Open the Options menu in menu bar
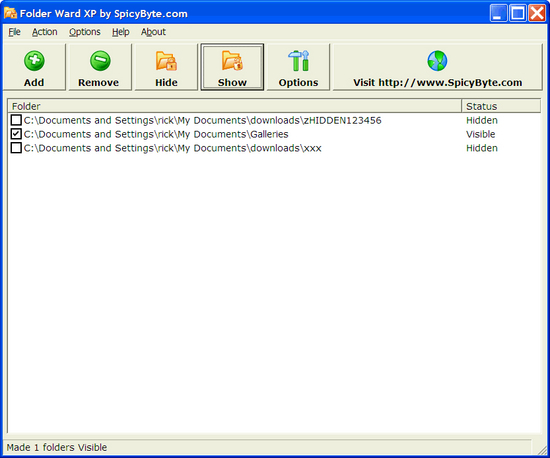 (x=85, y=32)
